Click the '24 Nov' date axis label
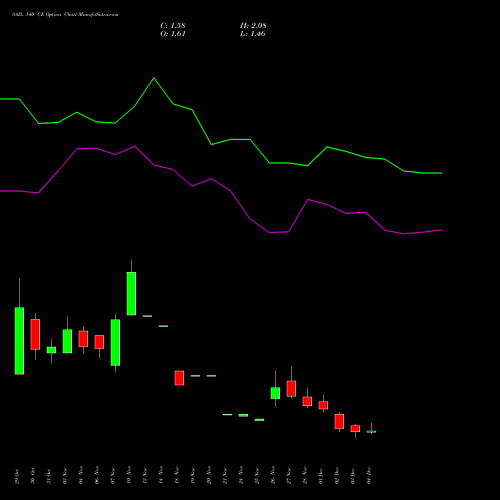Screen dimensions: 500x500 click(x=241, y=476)
